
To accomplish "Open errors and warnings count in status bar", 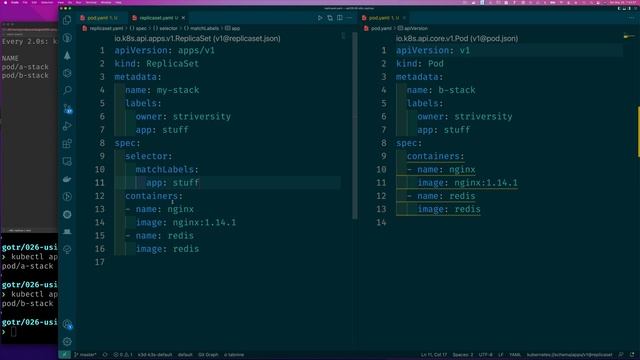I will tap(123, 355).
